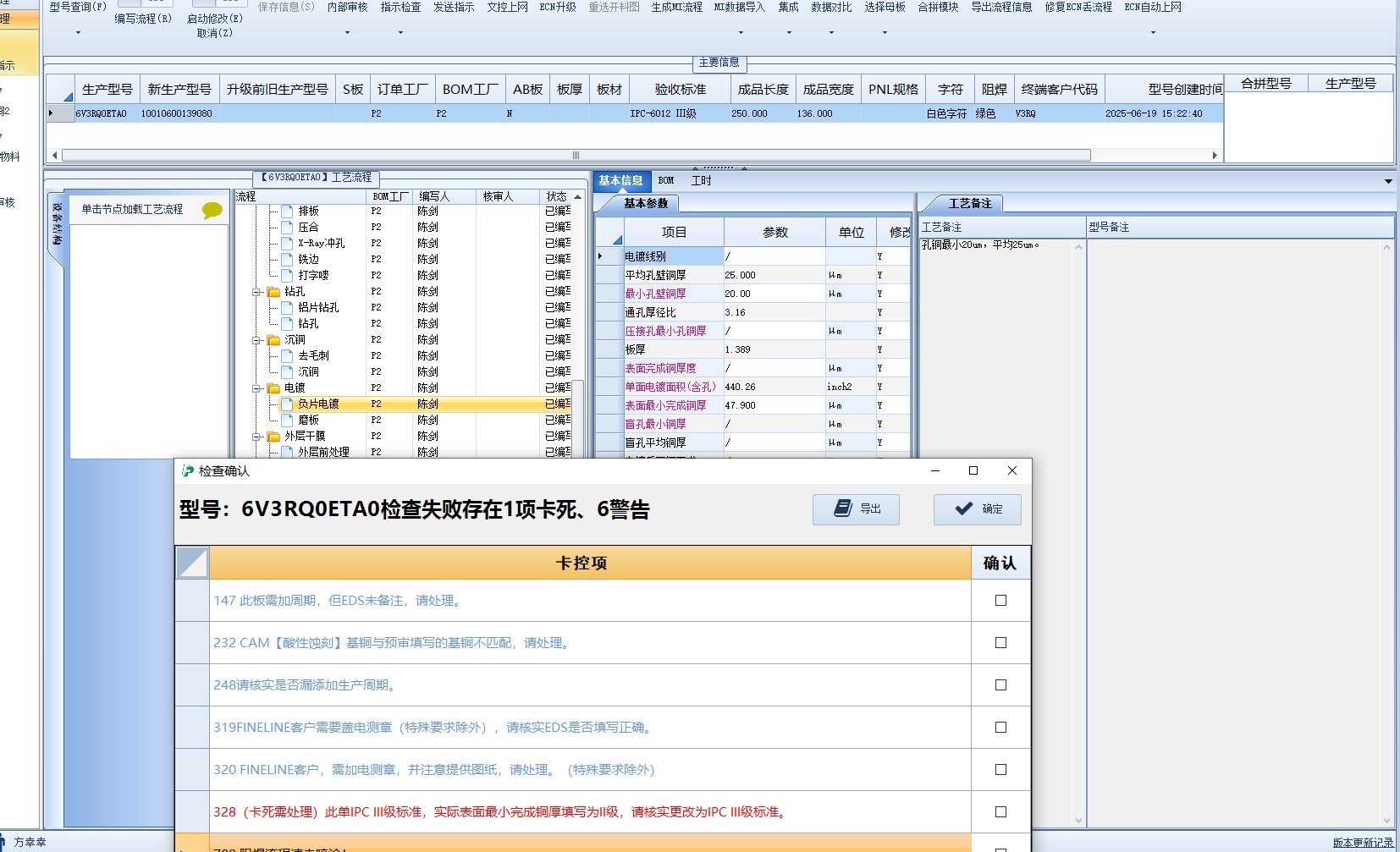This screenshot has height=852, width=1400.
Task: Tick confirm checkbox for item 319FINELINE
Action: coord(1000,728)
